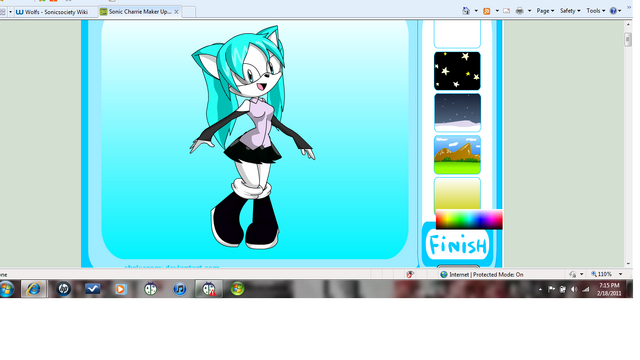Open the HP taskbar icon
The height and width of the screenshot is (360, 640).
[63, 289]
